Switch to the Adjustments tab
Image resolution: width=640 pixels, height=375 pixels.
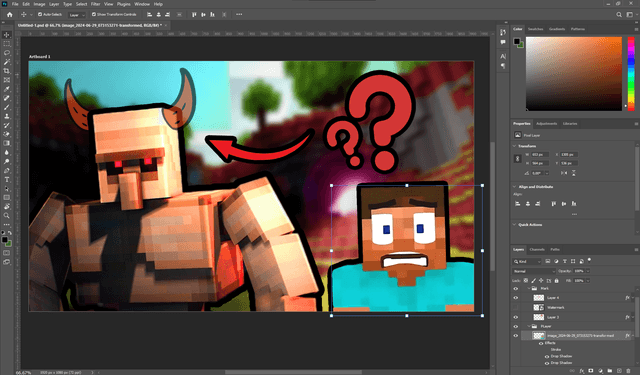546,124
